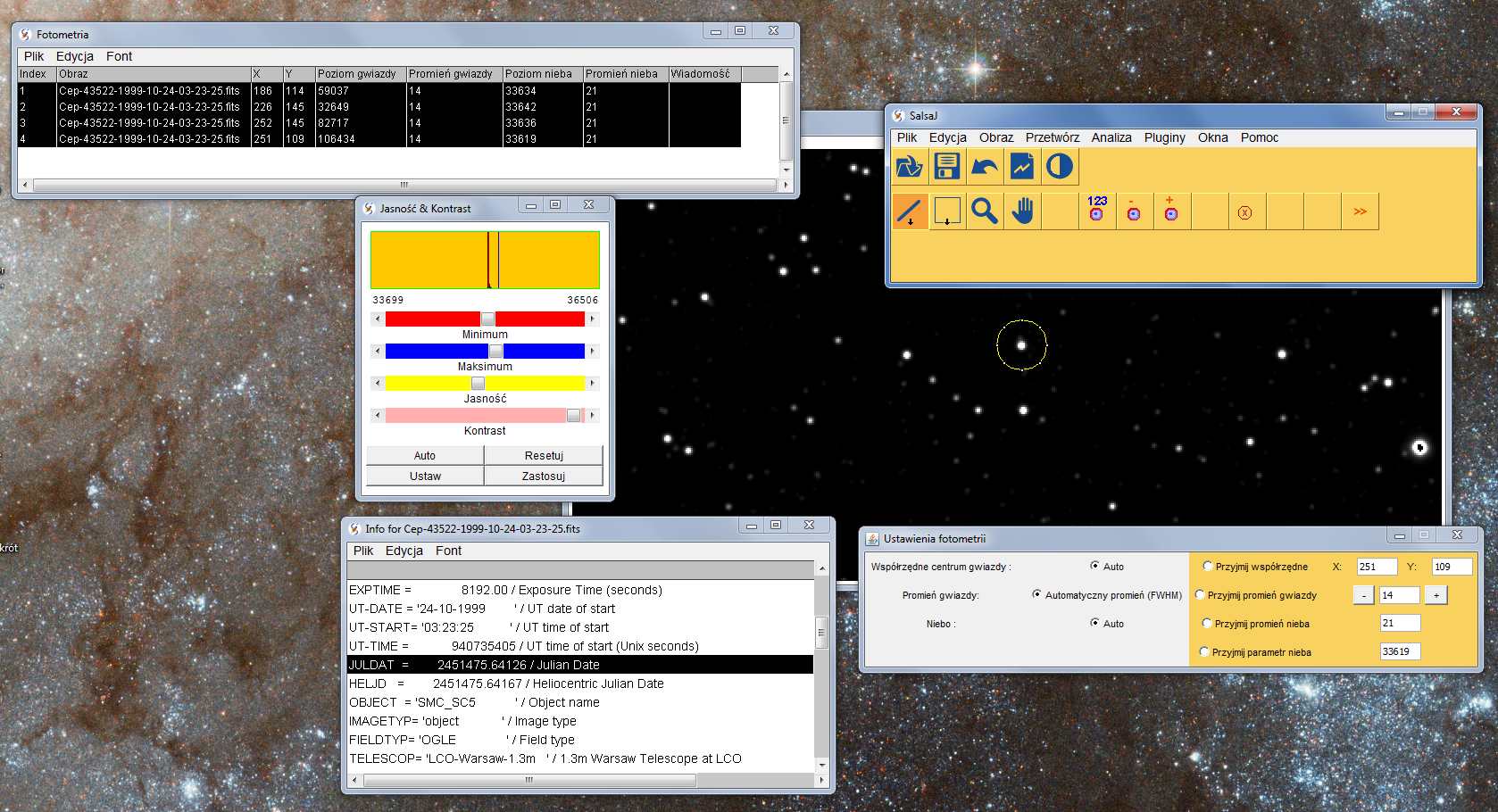This screenshot has width=1498, height=812.
Task: Select the straight line selection tool
Action: point(909,211)
